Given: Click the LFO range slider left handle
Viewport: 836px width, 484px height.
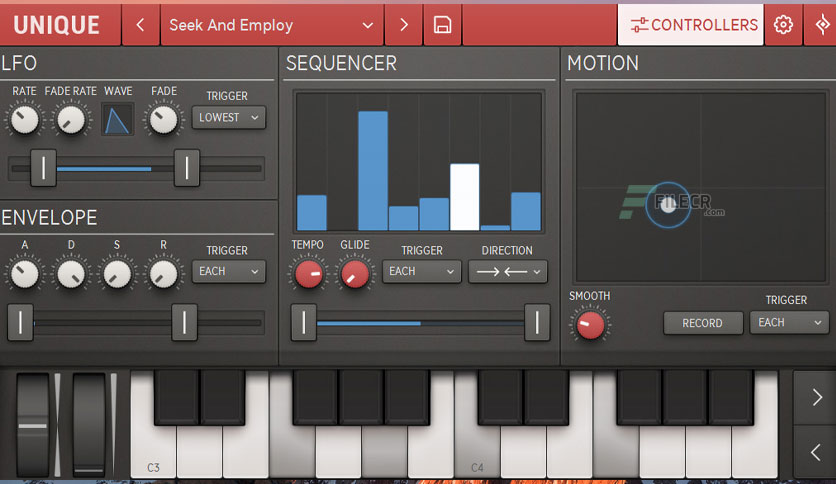Looking at the screenshot, I should pyautogui.click(x=43, y=168).
